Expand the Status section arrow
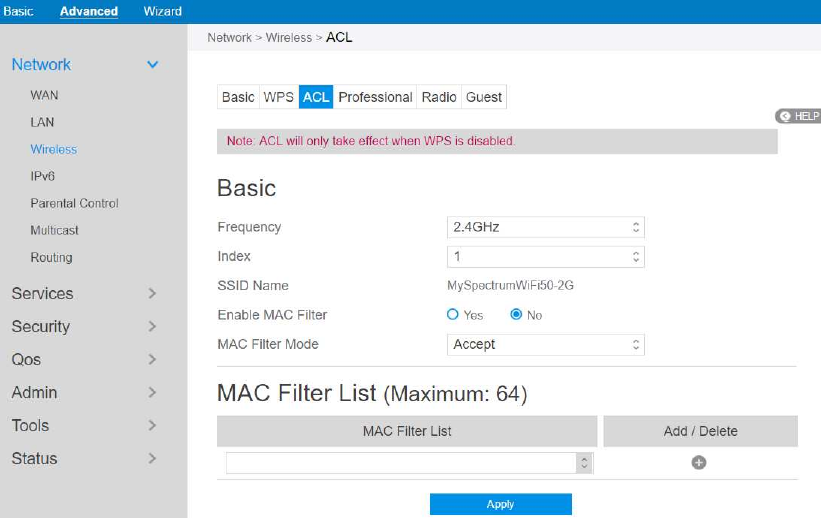Viewport: 821px width, 518px height. pos(152,459)
